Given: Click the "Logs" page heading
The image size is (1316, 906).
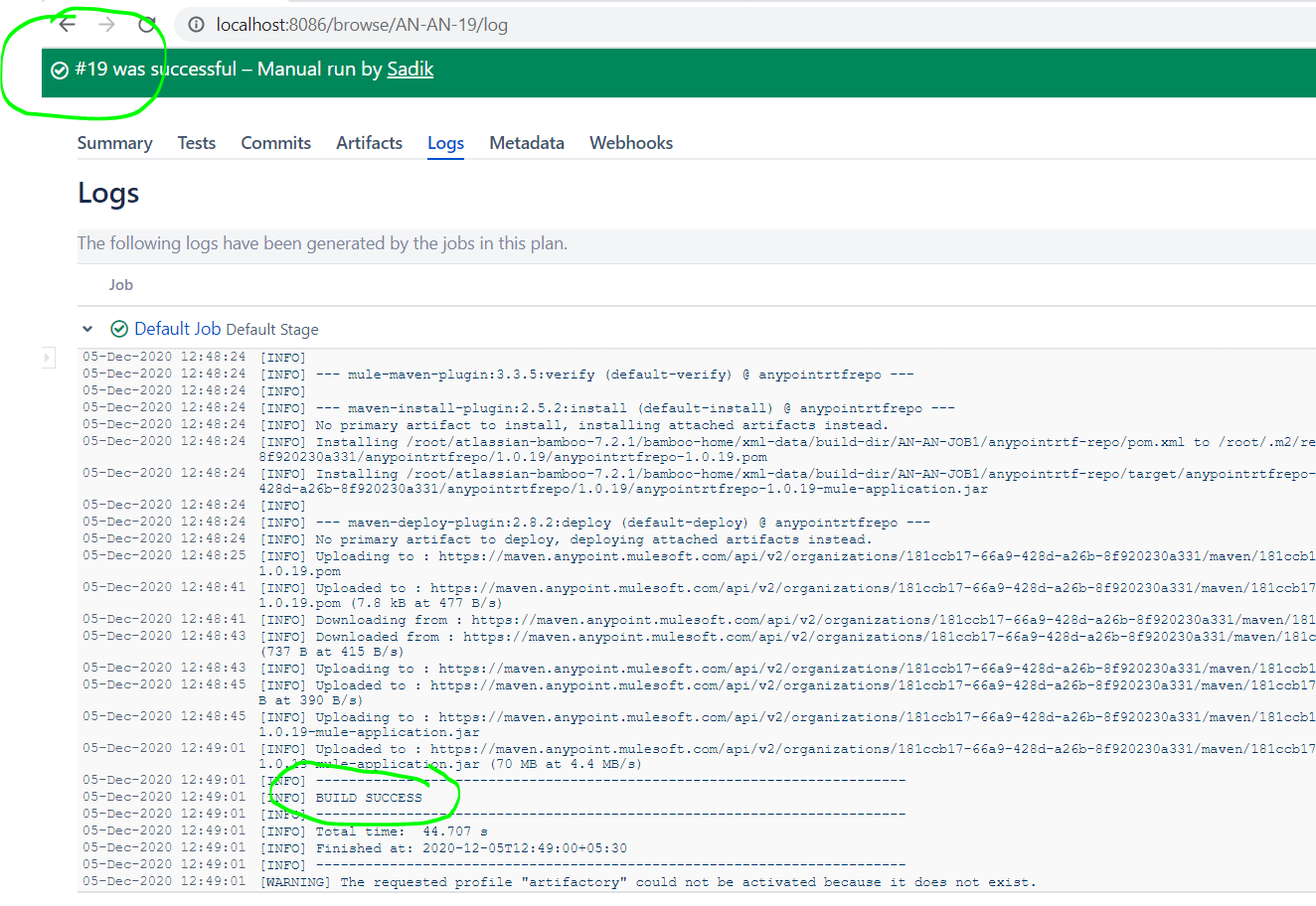Looking at the screenshot, I should pos(108,194).
